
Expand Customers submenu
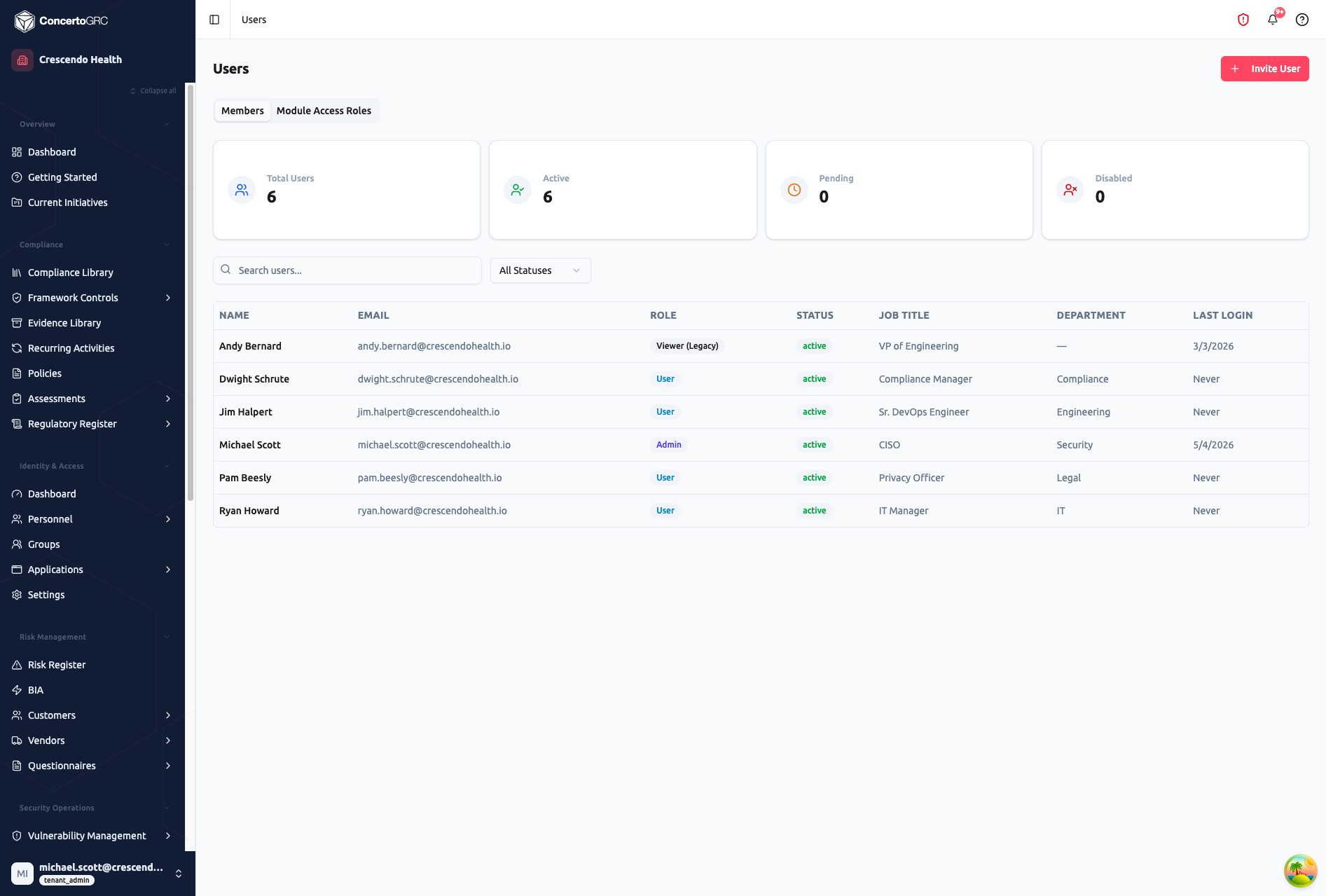pyautogui.click(x=168, y=715)
